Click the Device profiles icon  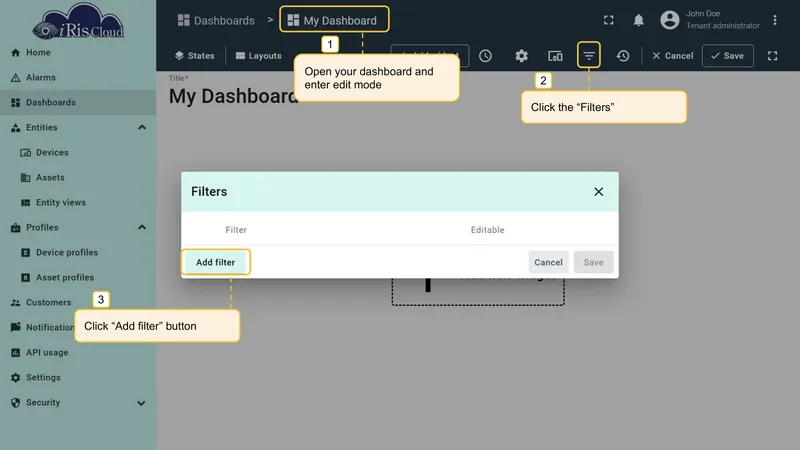pos(26,253)
